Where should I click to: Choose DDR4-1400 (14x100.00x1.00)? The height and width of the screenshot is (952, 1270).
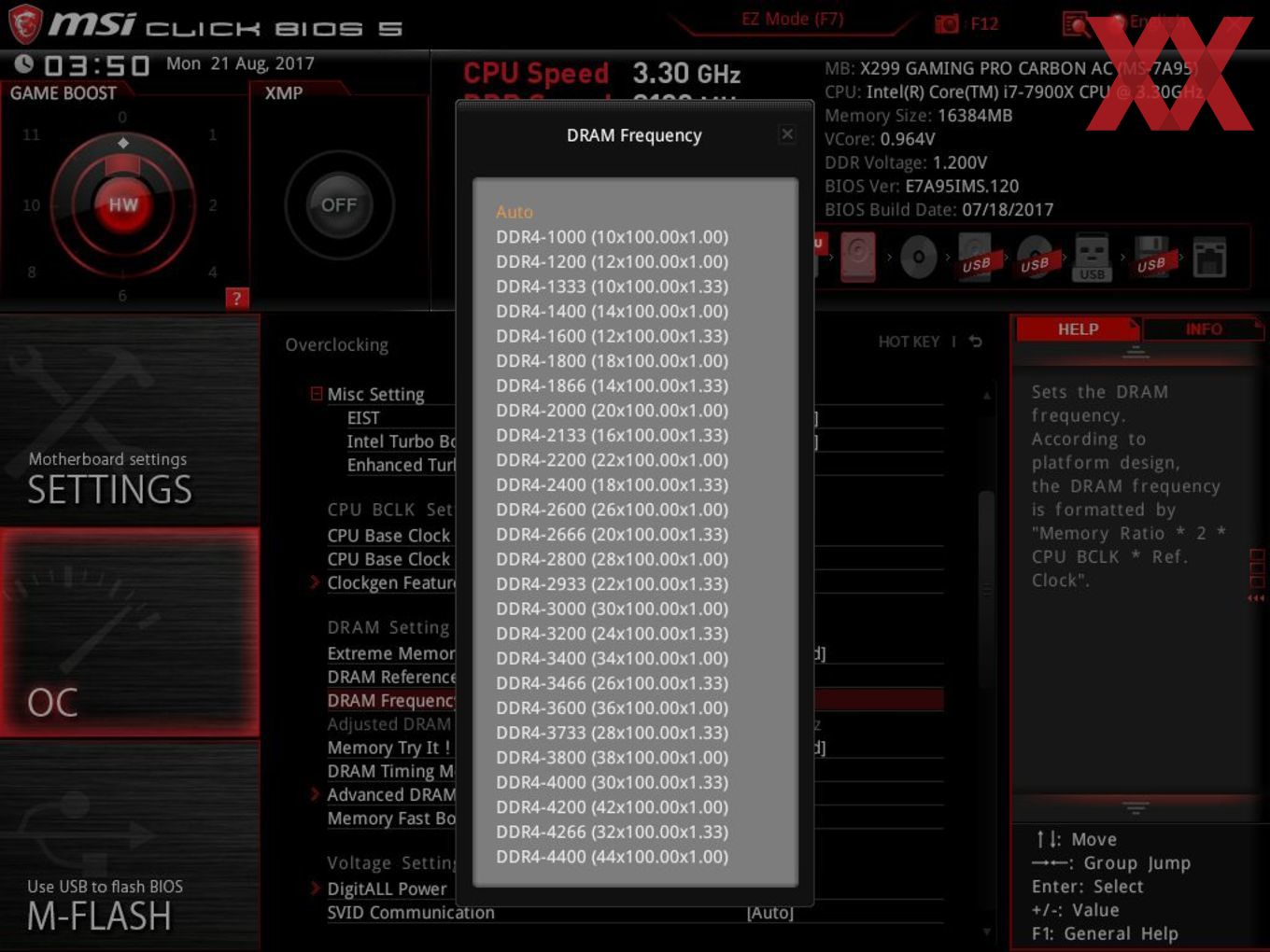click(x=612, y=311)
